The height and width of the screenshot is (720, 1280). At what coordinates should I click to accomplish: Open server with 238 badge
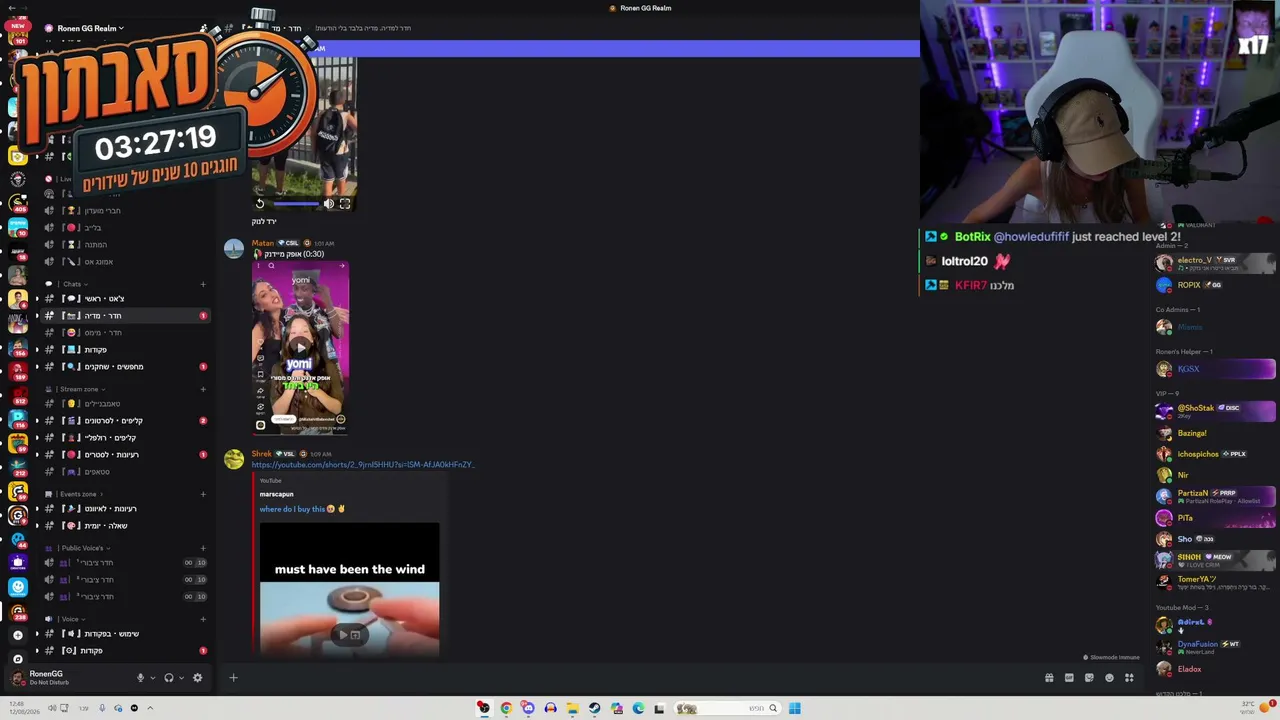point(17,611)
